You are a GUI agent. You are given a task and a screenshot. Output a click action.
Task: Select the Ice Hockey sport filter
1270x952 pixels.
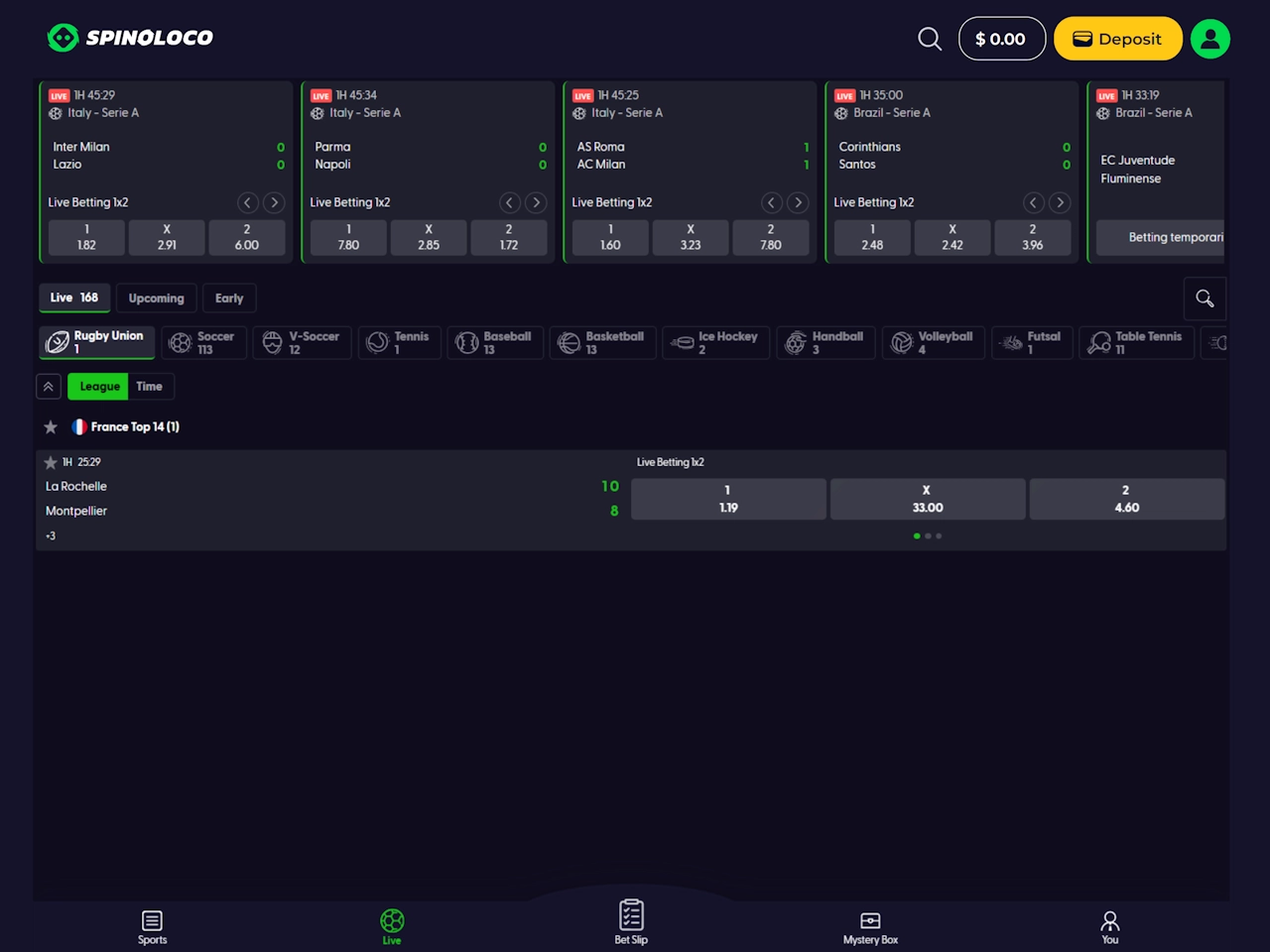(716, 343)
